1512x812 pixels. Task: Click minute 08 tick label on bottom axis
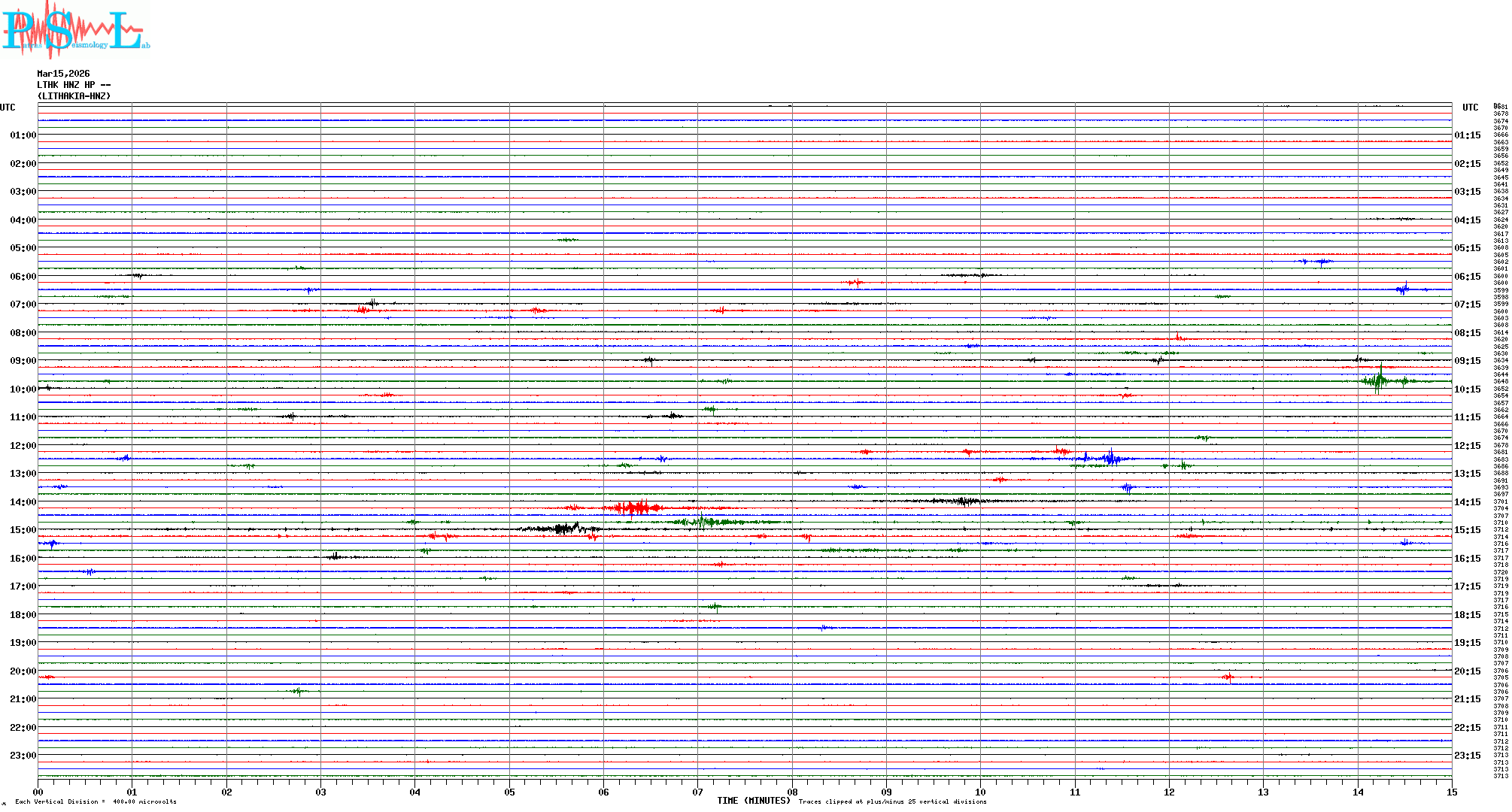pyautogui.click(x=792, y=792)
